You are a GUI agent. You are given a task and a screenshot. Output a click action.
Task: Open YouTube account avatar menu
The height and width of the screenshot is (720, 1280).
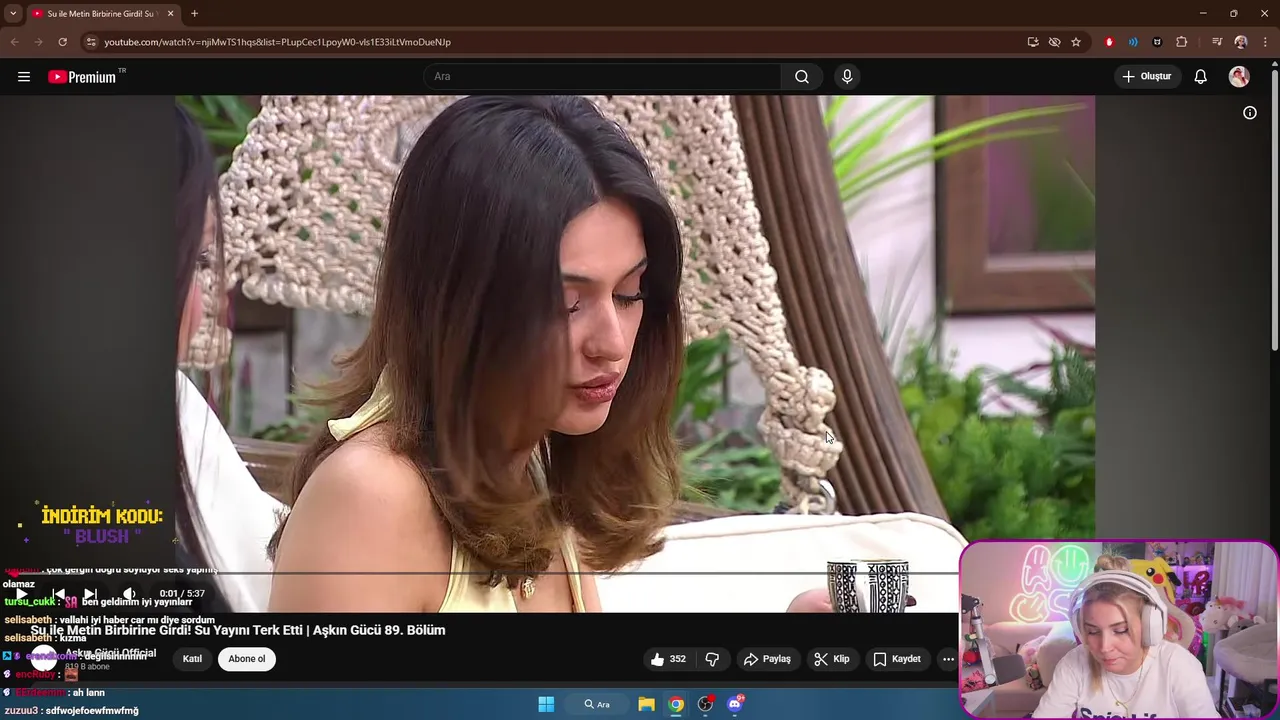click(x=1239, y=77)
